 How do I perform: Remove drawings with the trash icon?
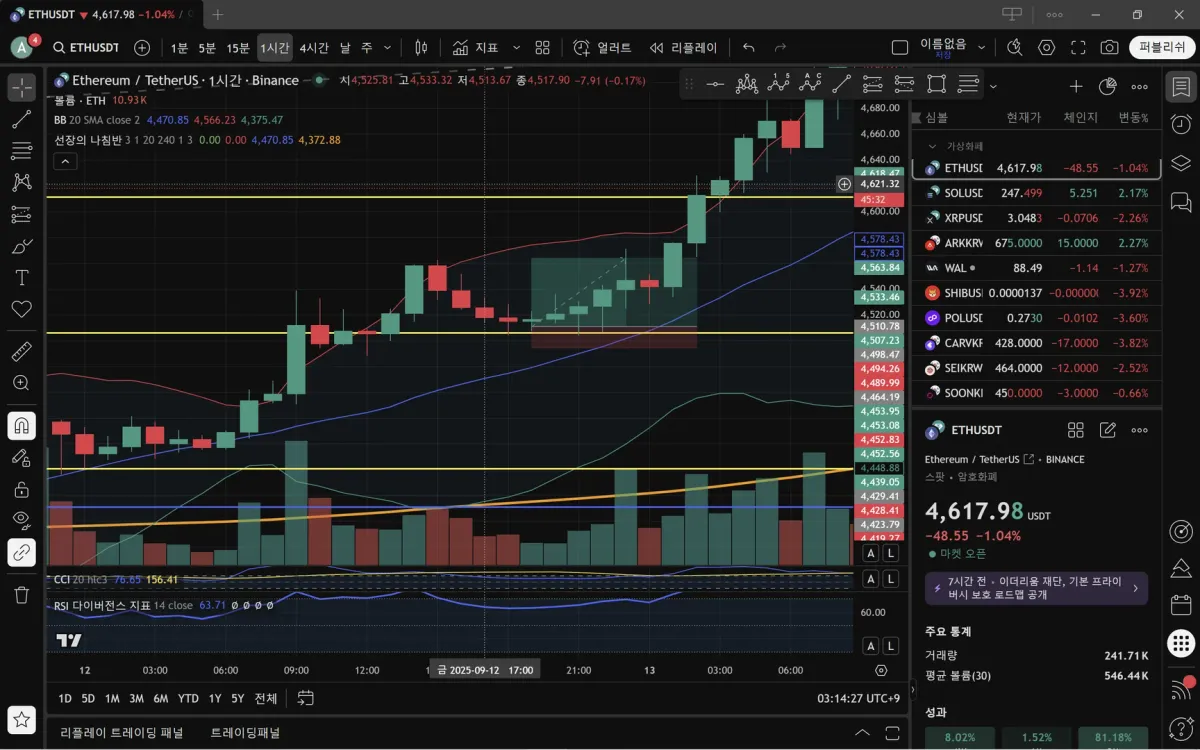click(21, 595)
